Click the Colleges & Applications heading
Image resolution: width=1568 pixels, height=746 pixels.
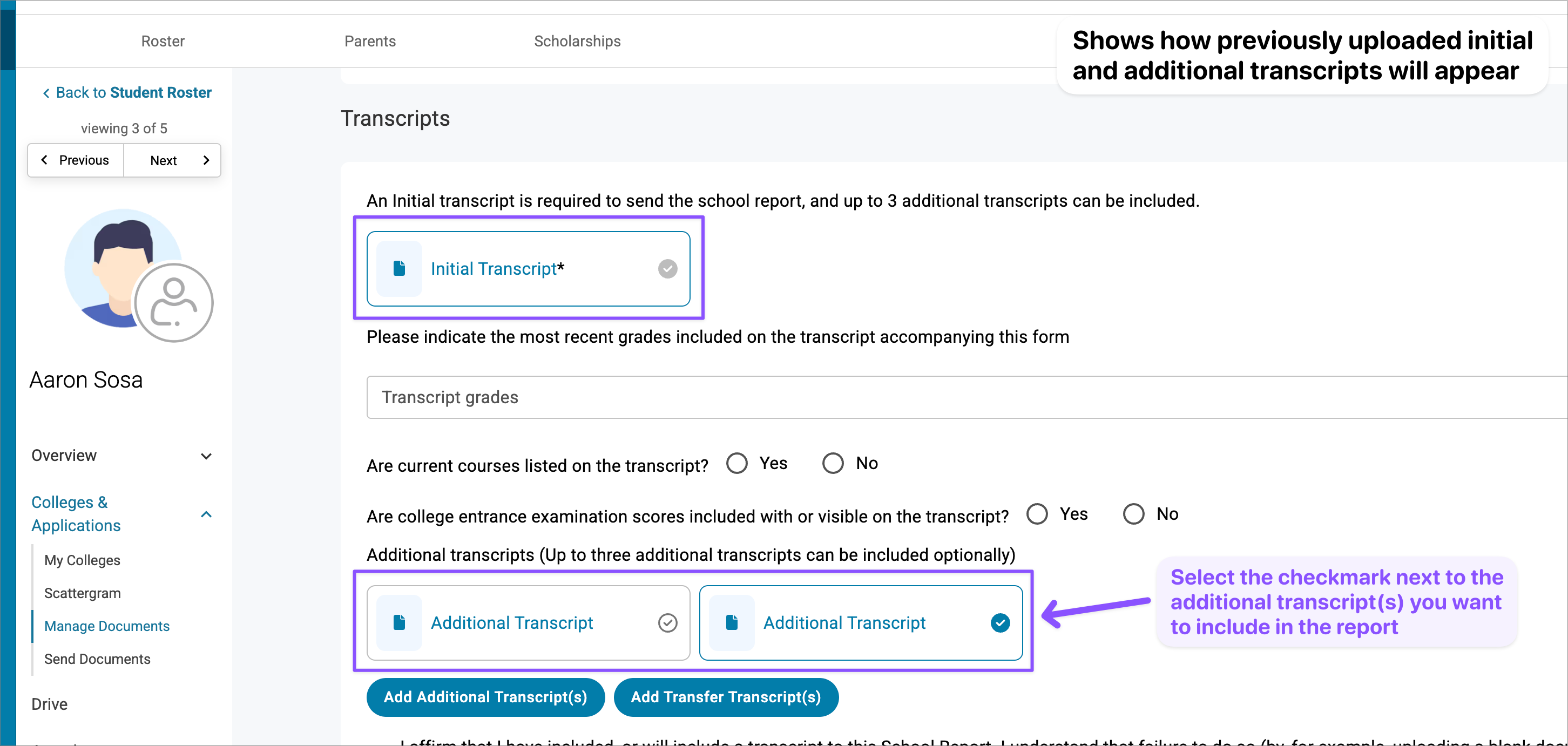76,513
